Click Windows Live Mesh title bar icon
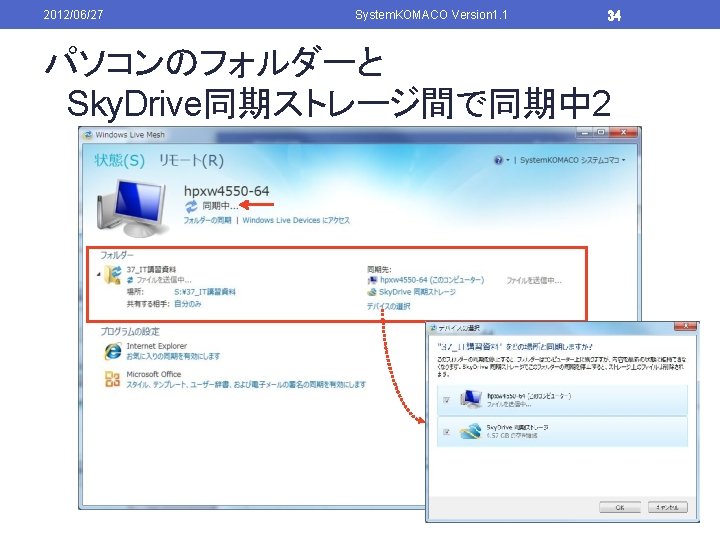Image resolution: width=720 pixels, height=540 pixels. [88, 135]
